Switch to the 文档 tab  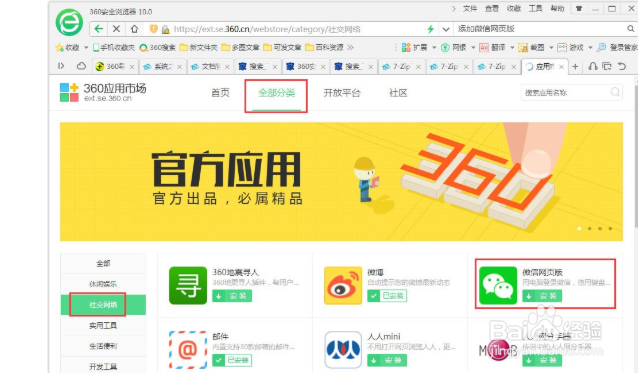210,66
